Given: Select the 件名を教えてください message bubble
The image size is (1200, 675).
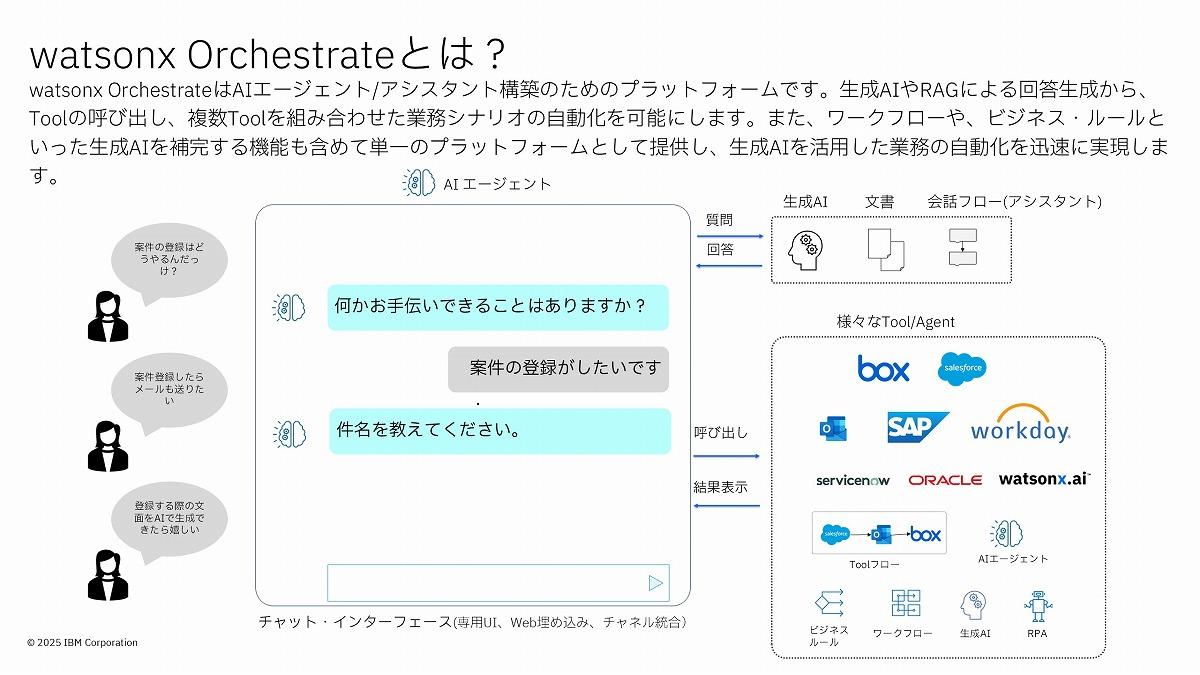Looking at the screenshot, I should coord(499,431).
